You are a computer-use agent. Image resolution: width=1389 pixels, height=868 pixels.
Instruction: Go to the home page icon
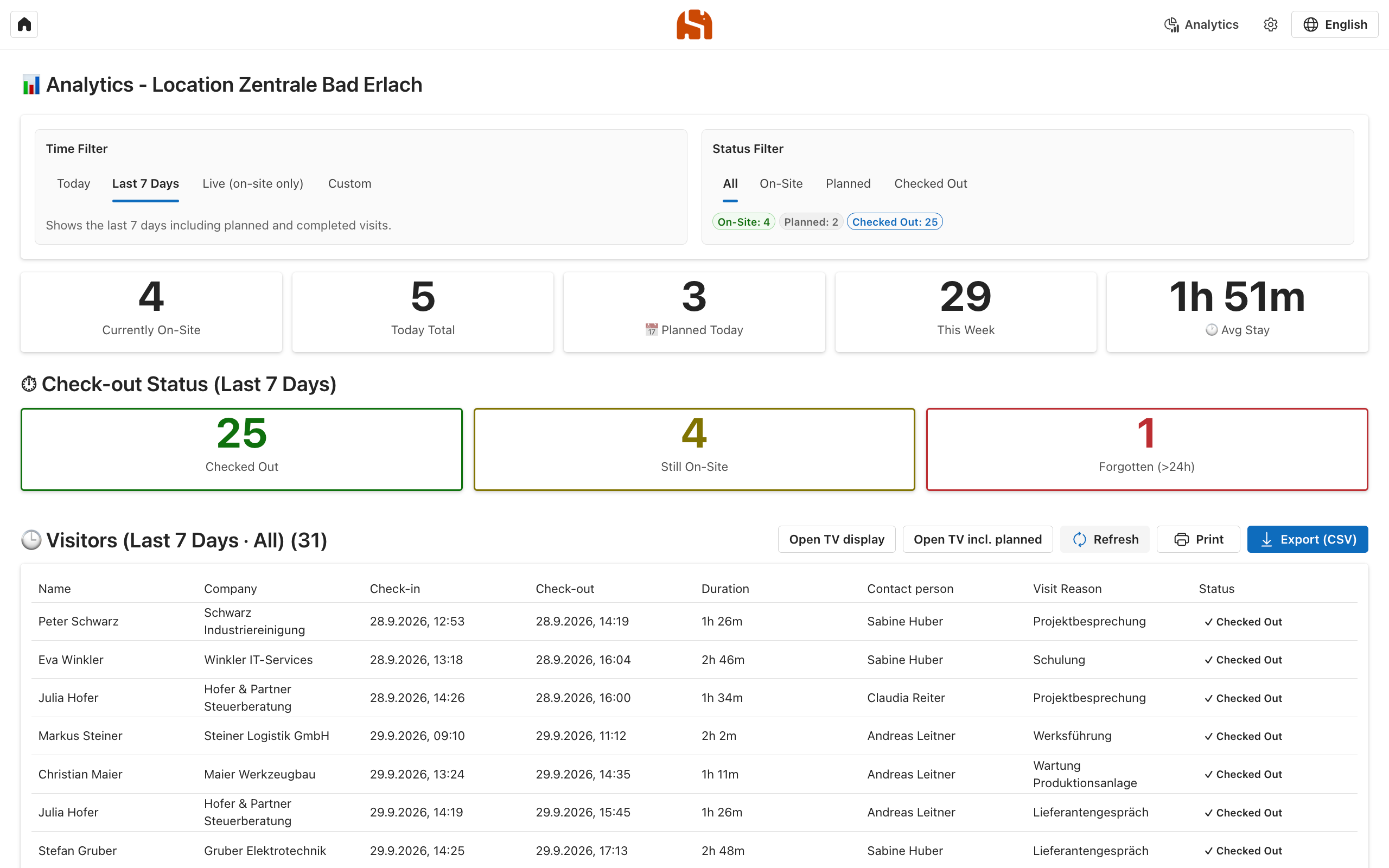24,25
